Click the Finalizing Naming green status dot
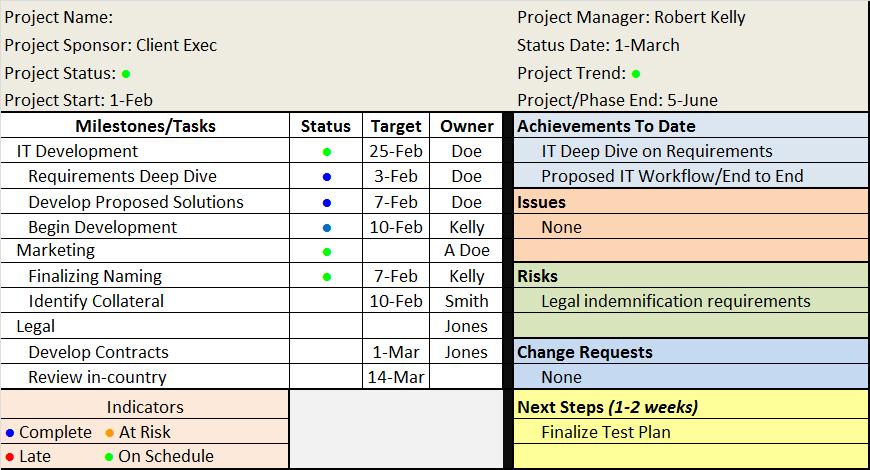The height and width of the screenshot is (470, 870). (327, 277)
